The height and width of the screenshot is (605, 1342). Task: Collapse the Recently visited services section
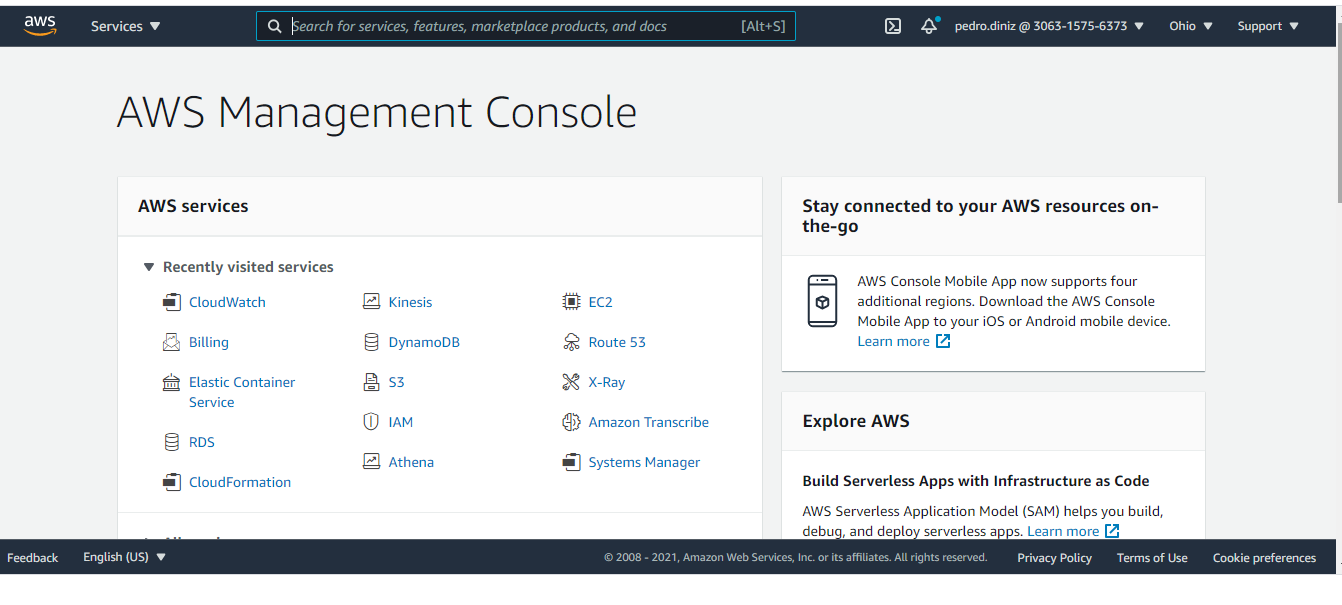tap(149, 267)
